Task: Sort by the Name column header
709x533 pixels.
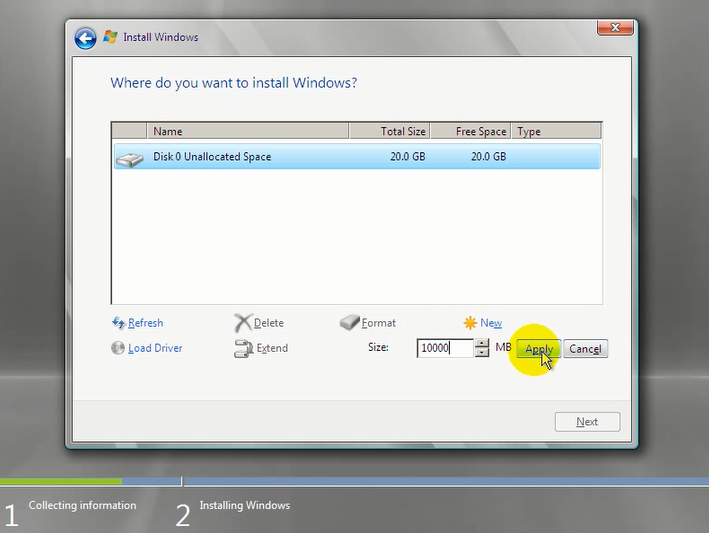Action: 247,131
